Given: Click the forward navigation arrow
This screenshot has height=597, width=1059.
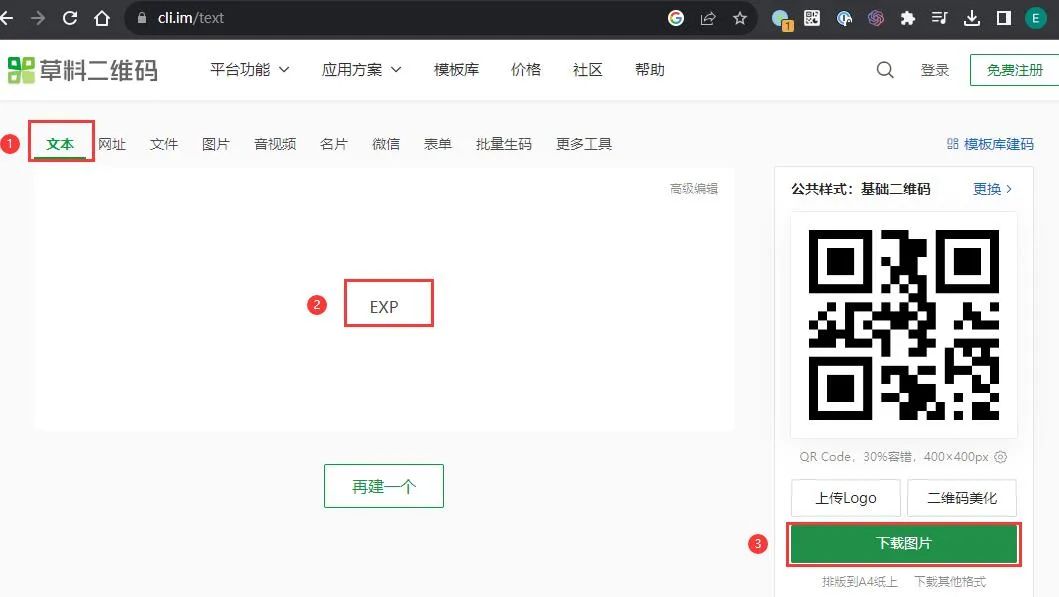Looking at the screenshot, I should pos(38,18).
